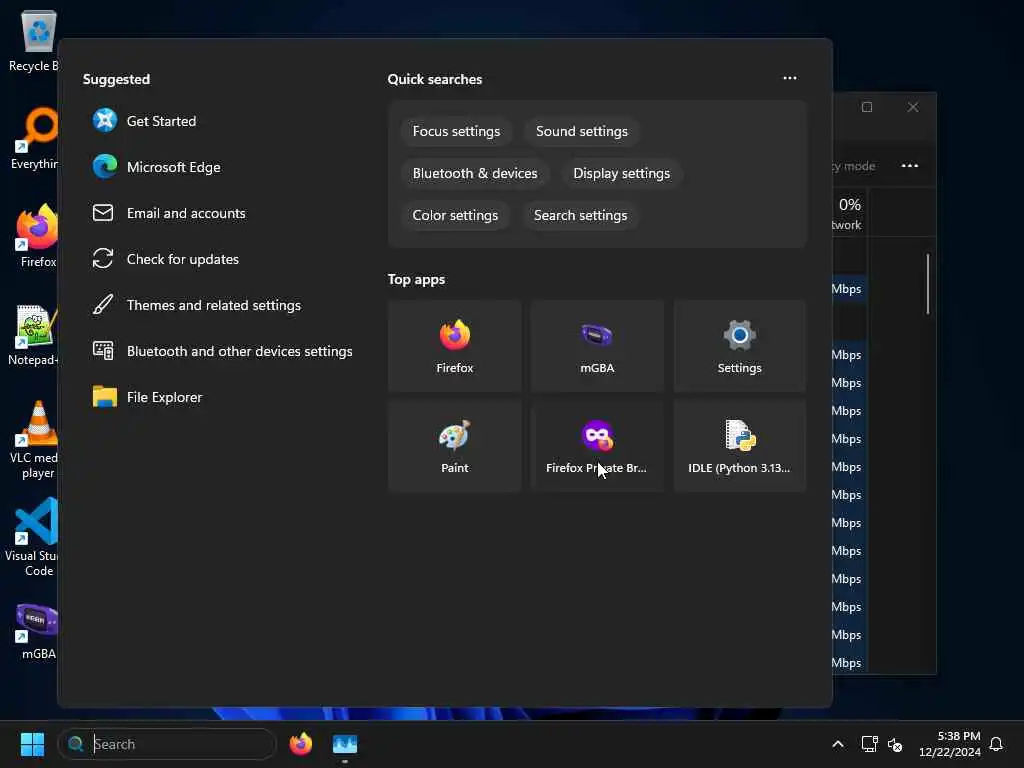
Task: Show hidden system tray icons
Action: (838, 744)
